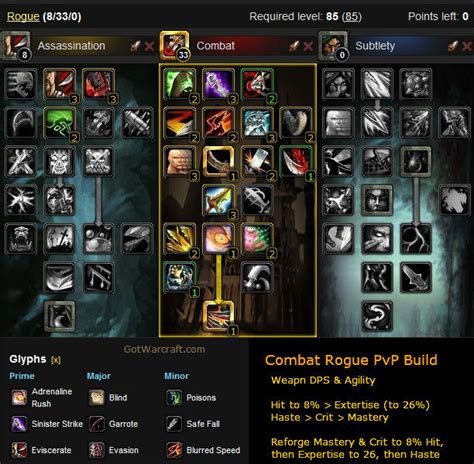Close the Glyphs panel with [x]
Image resolution: width=474 pixels, height=464 pixels.
click(x=56, y=360)
